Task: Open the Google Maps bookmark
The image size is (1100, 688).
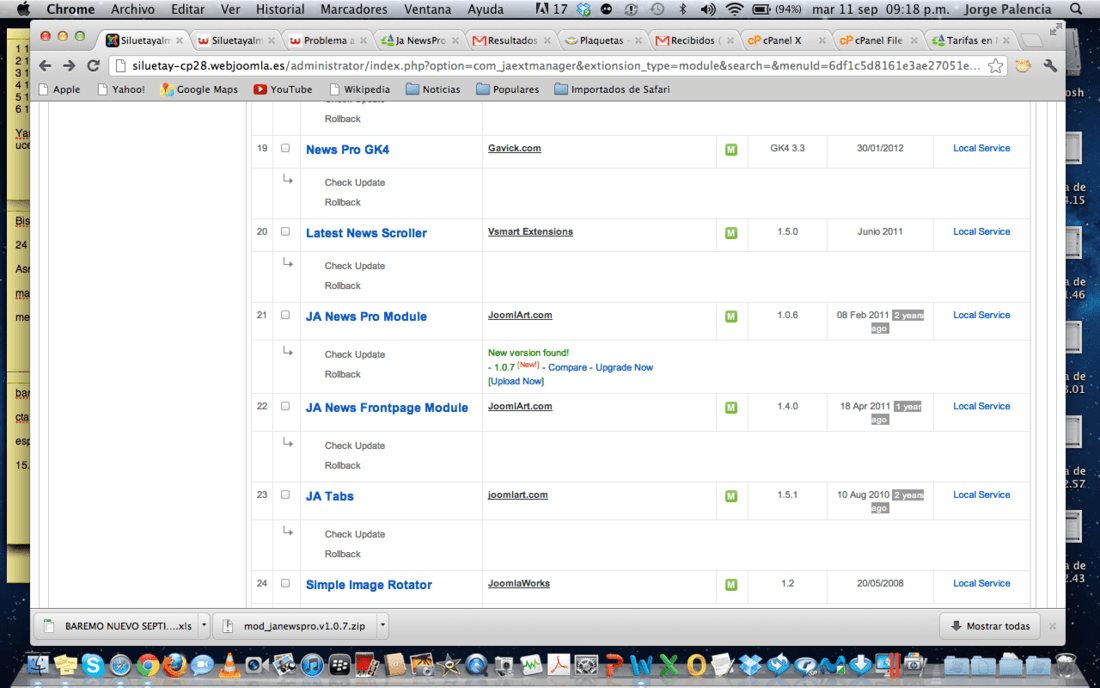Action: pyautogui.click(x=199, y=89)
